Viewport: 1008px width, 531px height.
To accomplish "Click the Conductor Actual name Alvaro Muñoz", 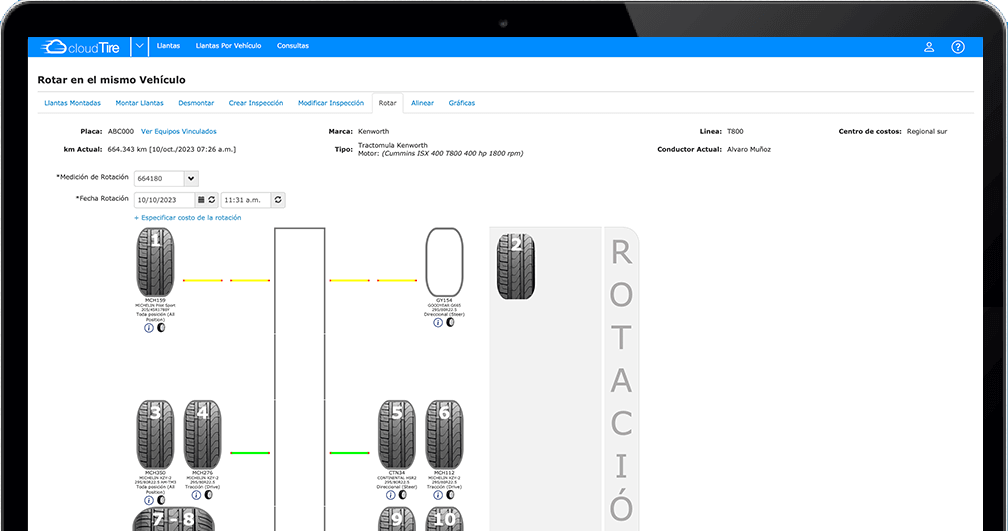I will coord(749,149).
